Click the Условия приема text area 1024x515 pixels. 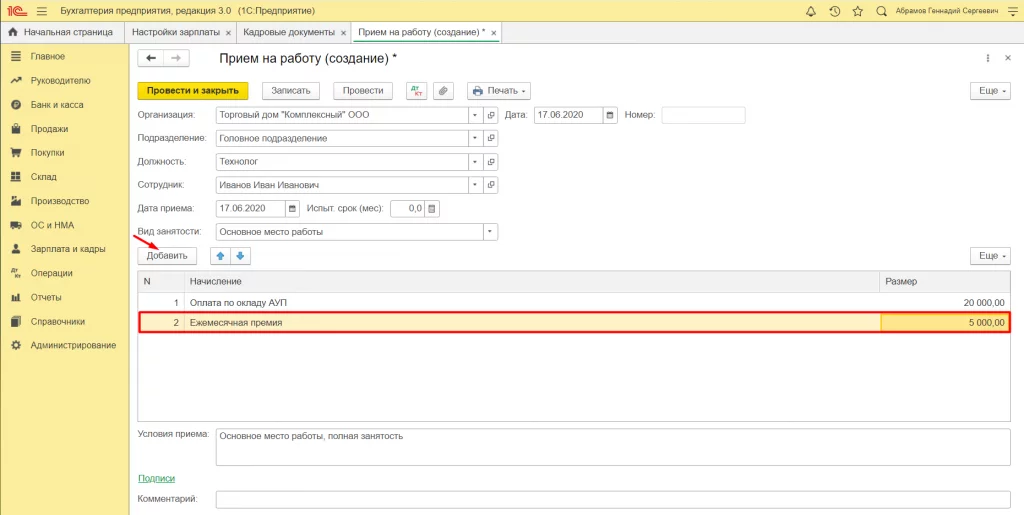pyautogui.click(x=613, y=446)
